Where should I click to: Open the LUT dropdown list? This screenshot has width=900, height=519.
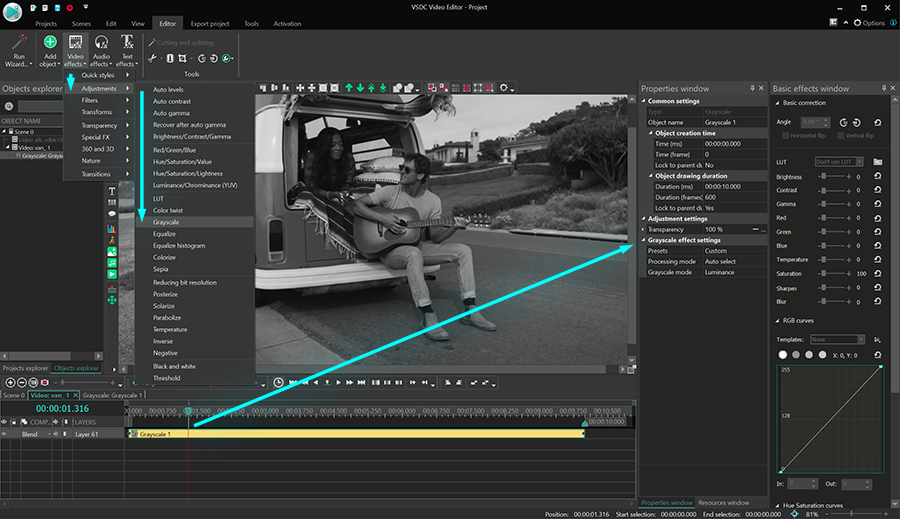(x=839, y=161)
